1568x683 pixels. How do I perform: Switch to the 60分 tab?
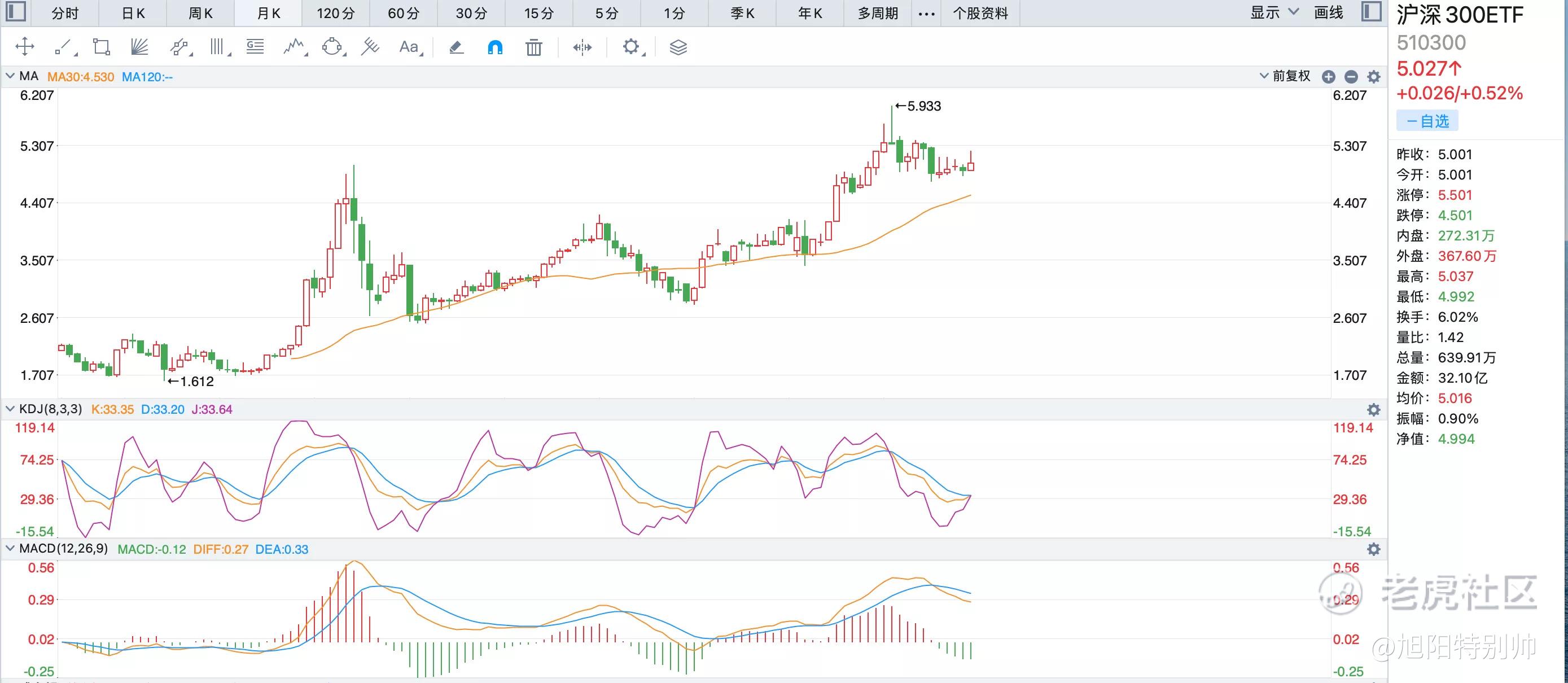[404, 13]
